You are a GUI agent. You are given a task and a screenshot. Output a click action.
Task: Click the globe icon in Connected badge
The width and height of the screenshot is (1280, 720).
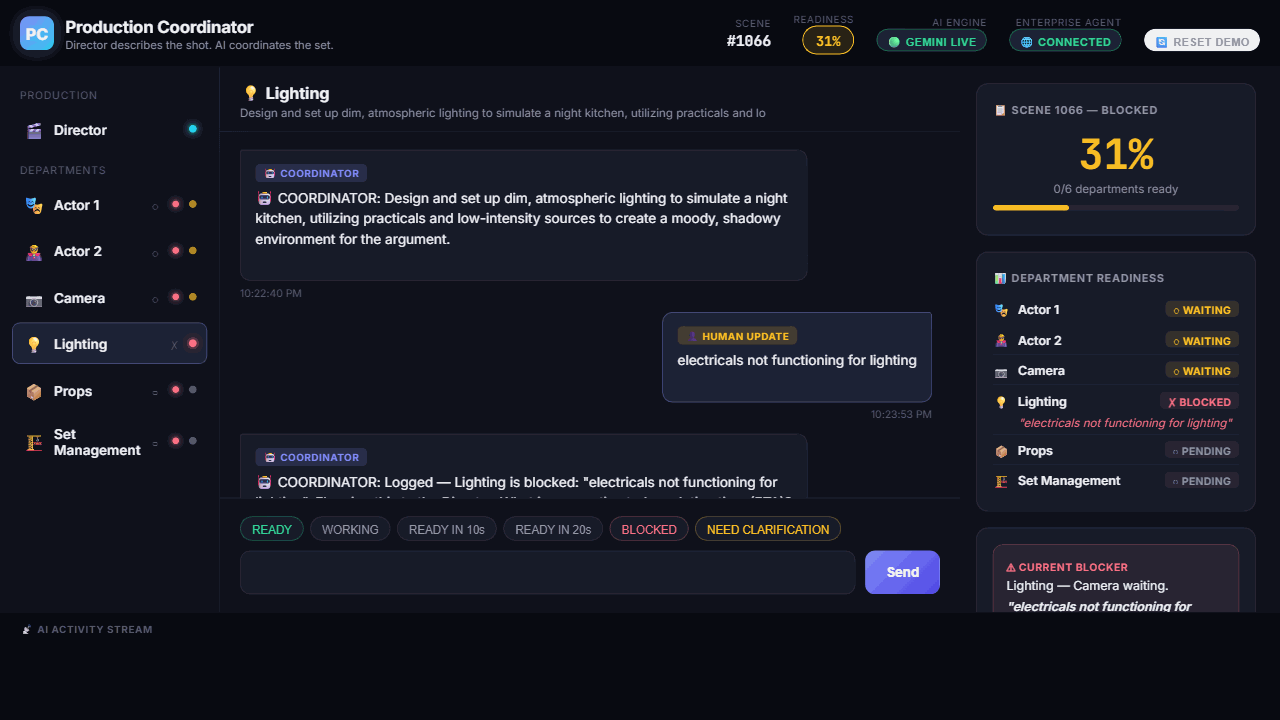1026,42
